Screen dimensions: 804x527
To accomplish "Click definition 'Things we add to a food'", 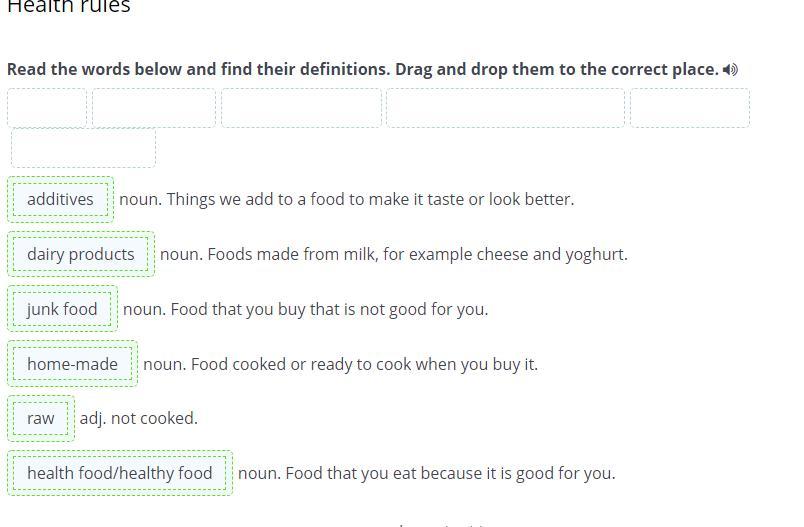I will click(x=347, y=199).
